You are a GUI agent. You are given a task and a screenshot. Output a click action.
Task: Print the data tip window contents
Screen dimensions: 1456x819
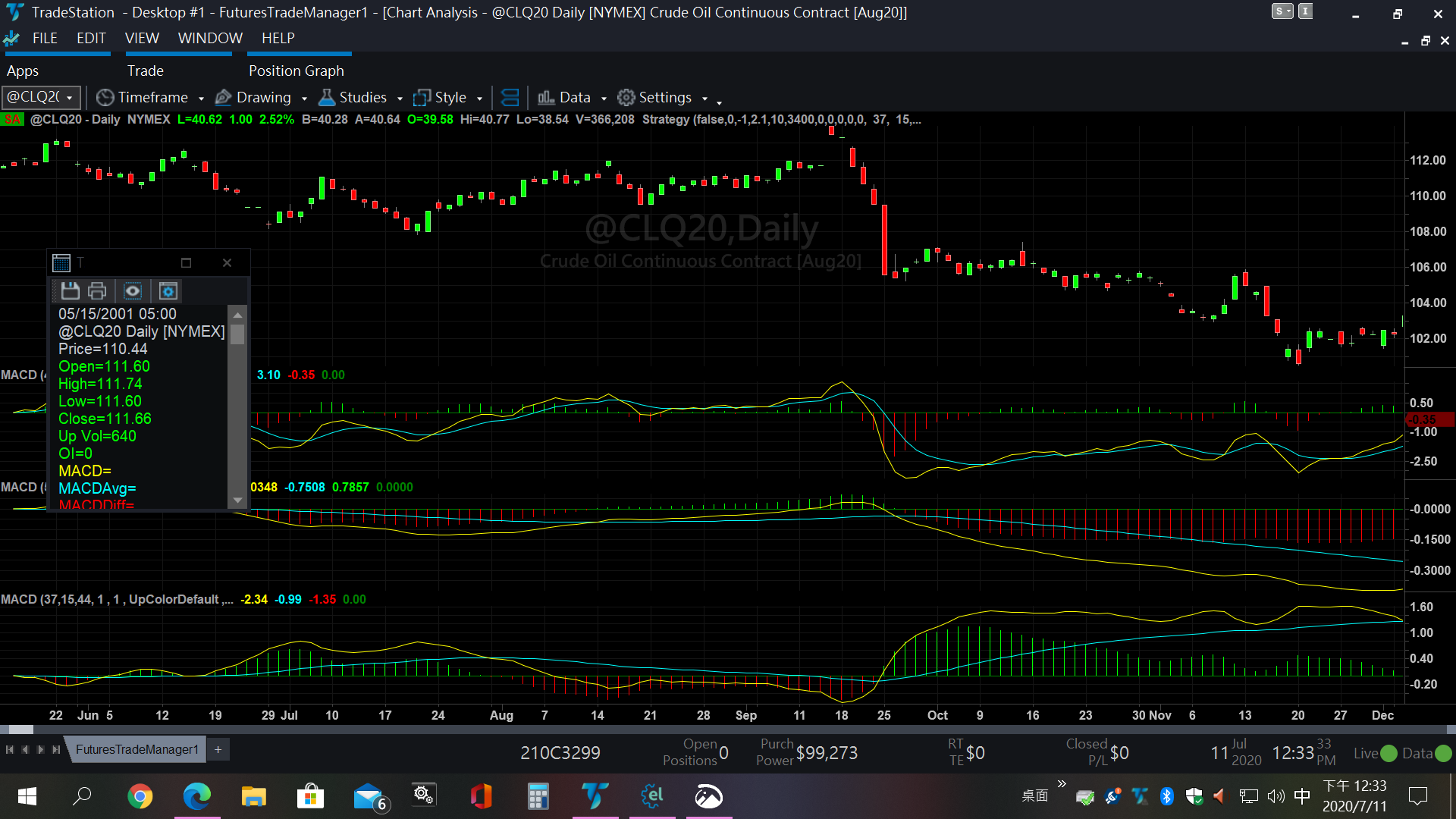(x=97, y=290)
